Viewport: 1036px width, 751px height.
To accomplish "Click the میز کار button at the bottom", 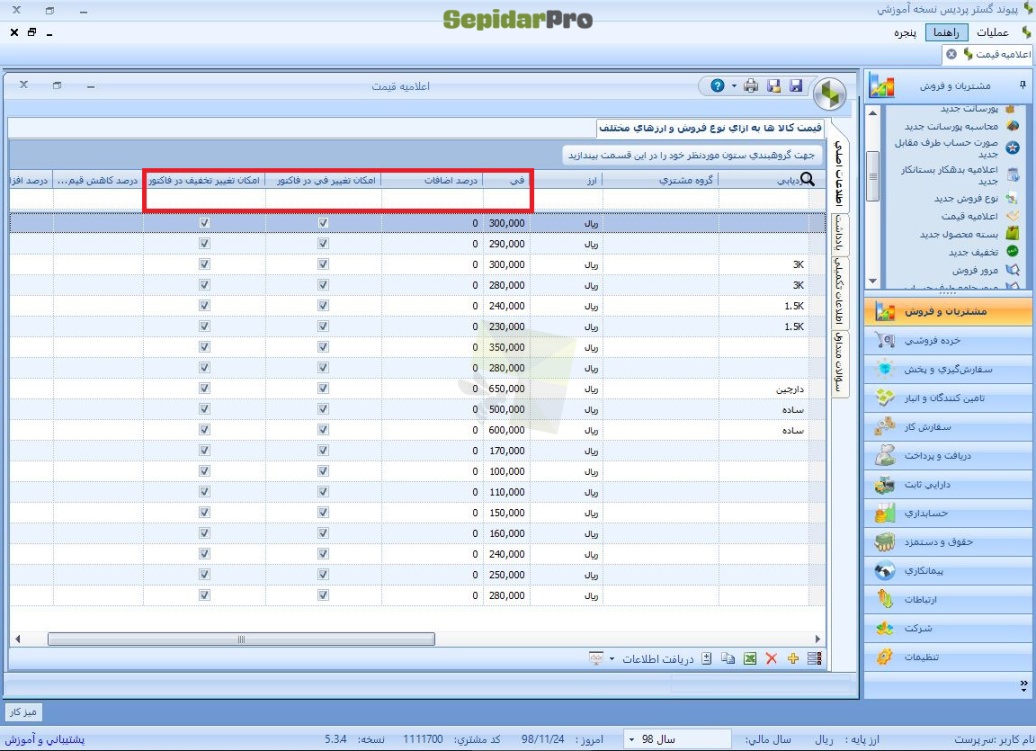I will [23, 712].
